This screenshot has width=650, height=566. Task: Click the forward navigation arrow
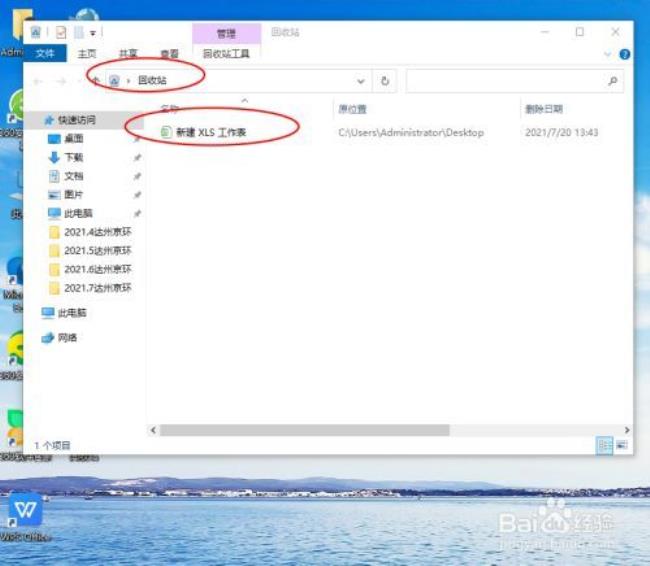tap(61, 81)
